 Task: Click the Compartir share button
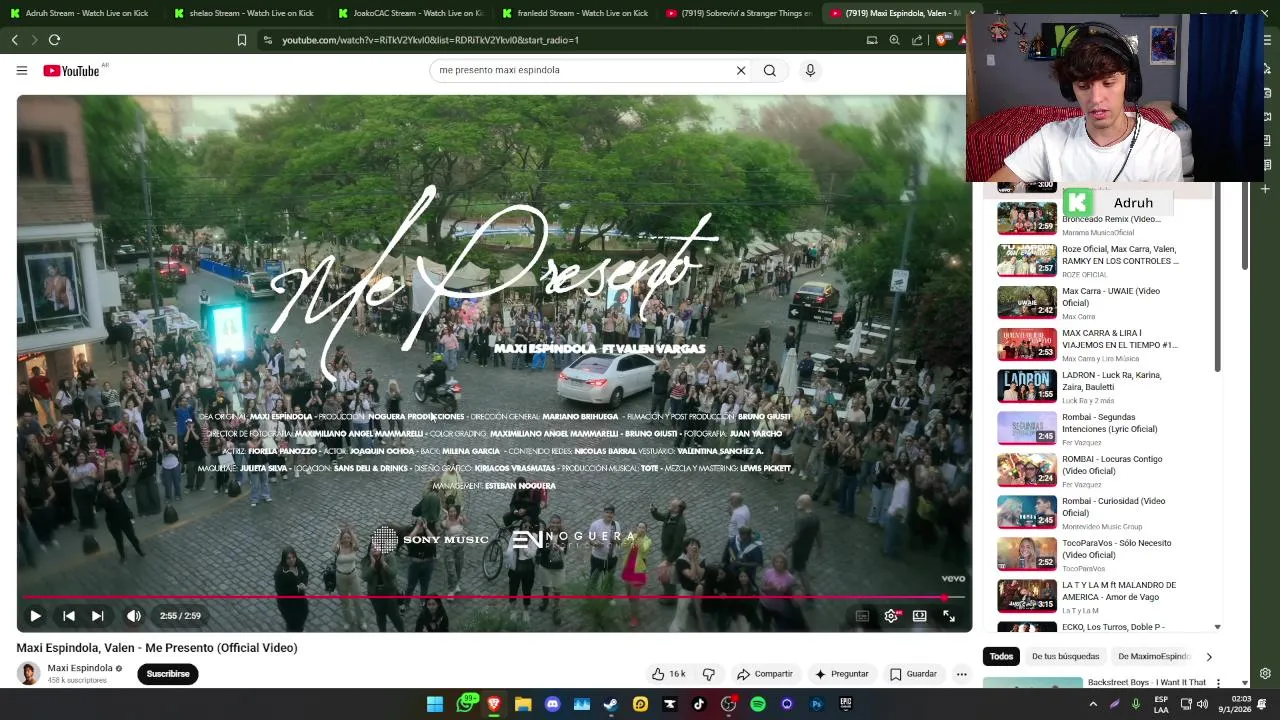point(765,674)
